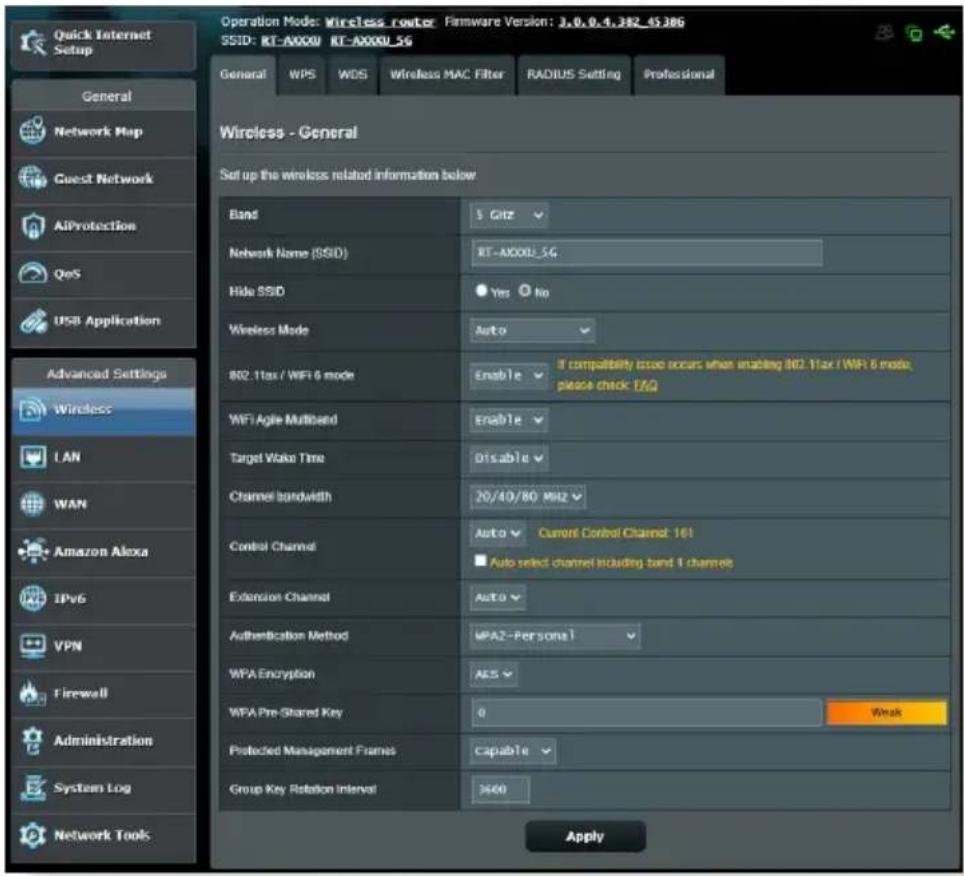Click the USB Application icon
The height and width of the screenshot is (876, 964).
(x=33, y=320)
